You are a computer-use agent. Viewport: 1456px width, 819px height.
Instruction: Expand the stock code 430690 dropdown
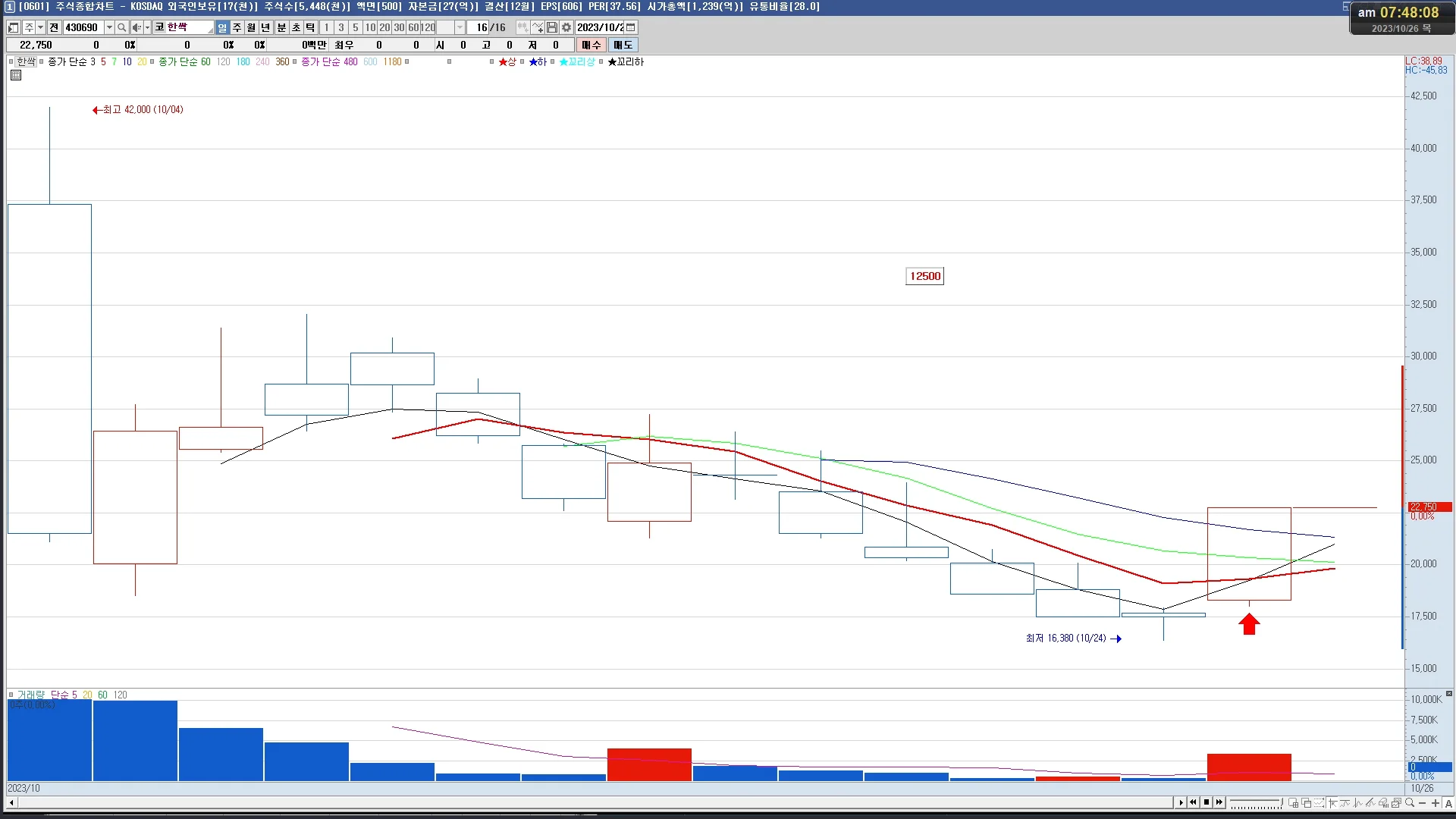click(x=109, y=27)
